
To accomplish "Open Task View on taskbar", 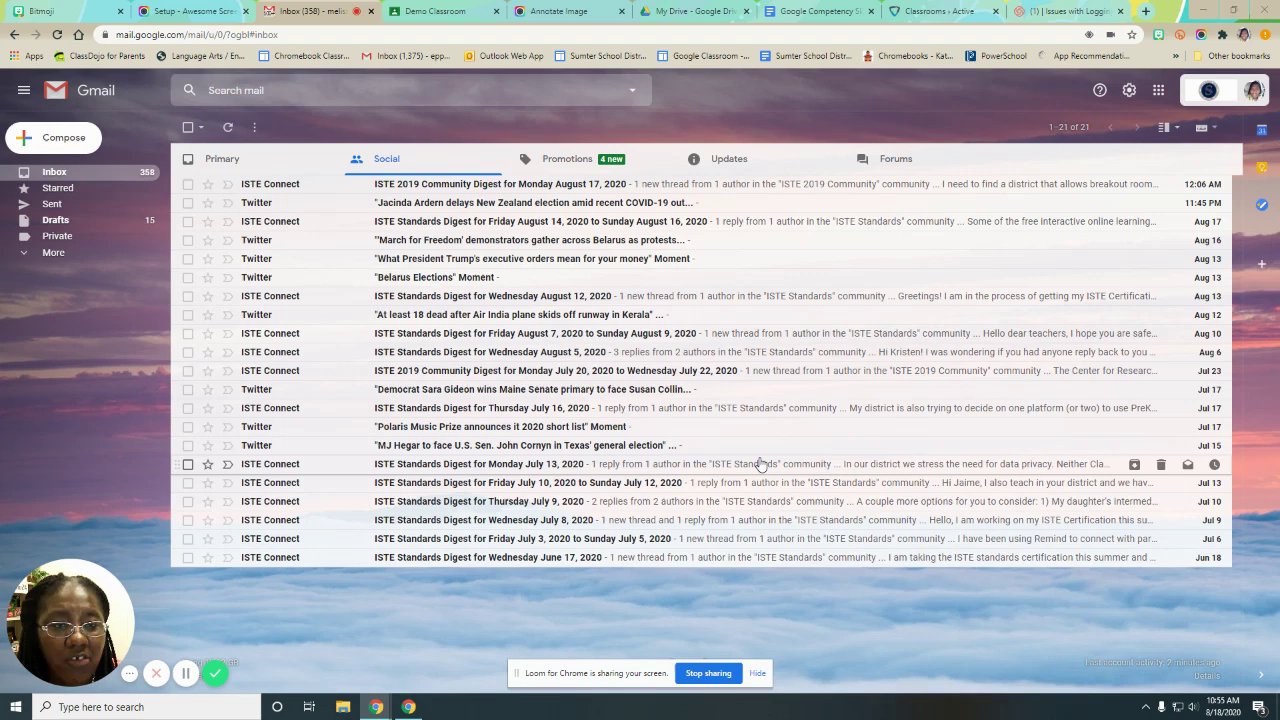I will point(309,707).
